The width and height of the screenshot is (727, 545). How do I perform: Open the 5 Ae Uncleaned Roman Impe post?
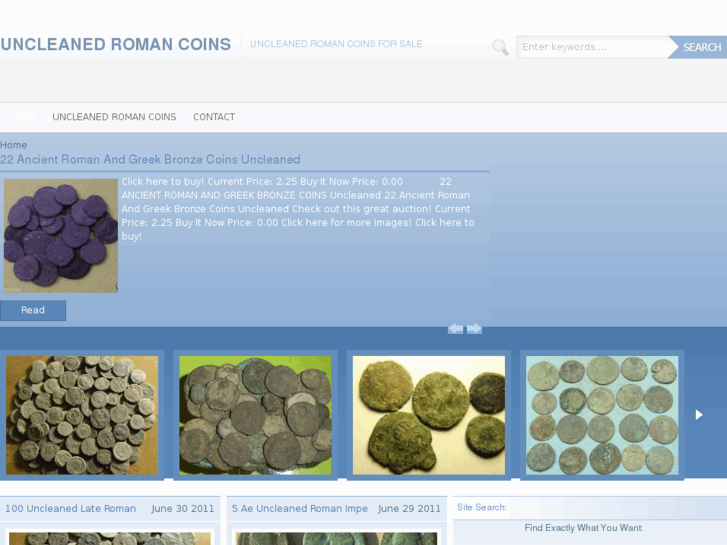[x=300, y=509]
